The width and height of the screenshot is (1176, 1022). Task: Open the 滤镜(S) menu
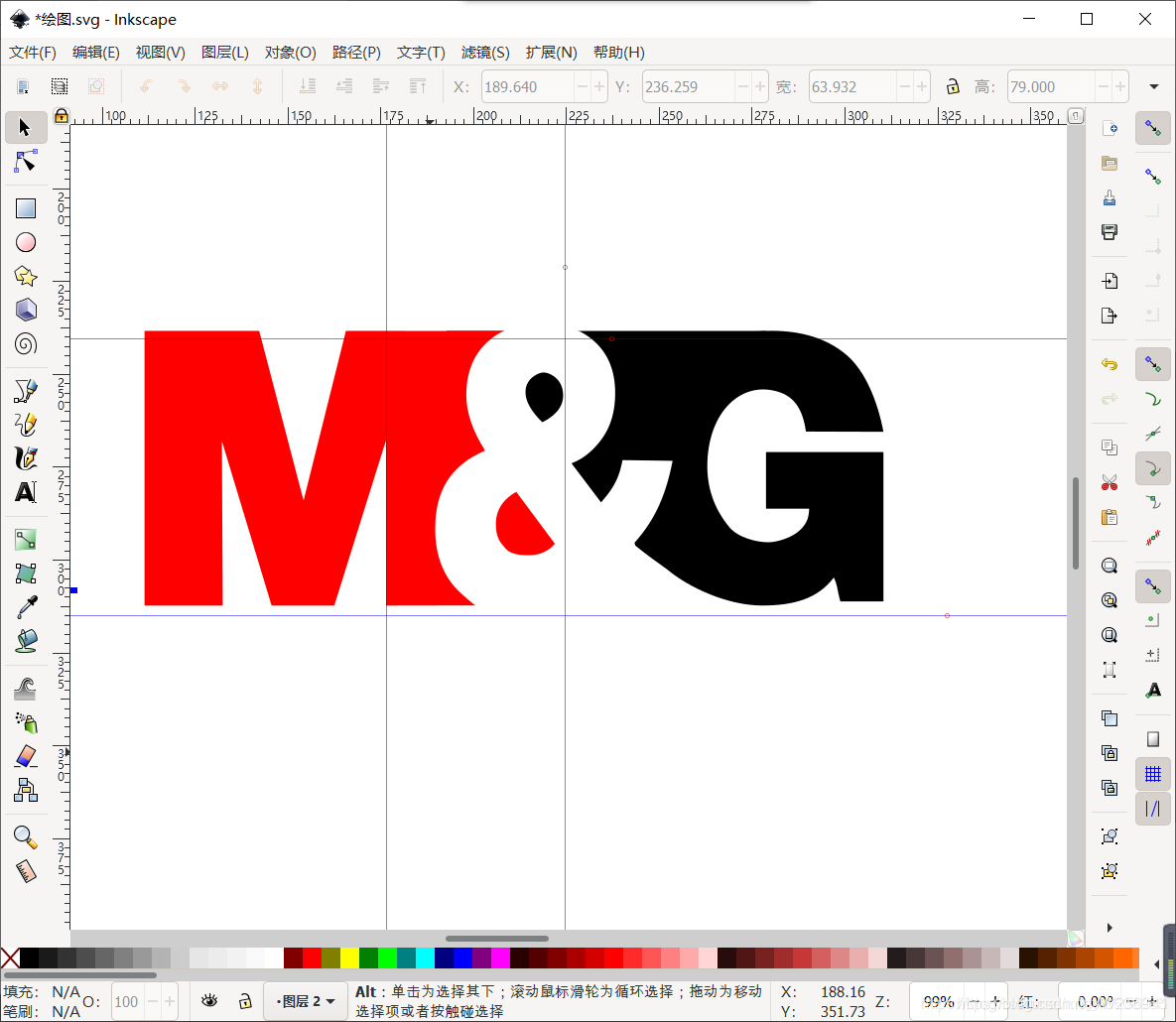tap(485, 53)
